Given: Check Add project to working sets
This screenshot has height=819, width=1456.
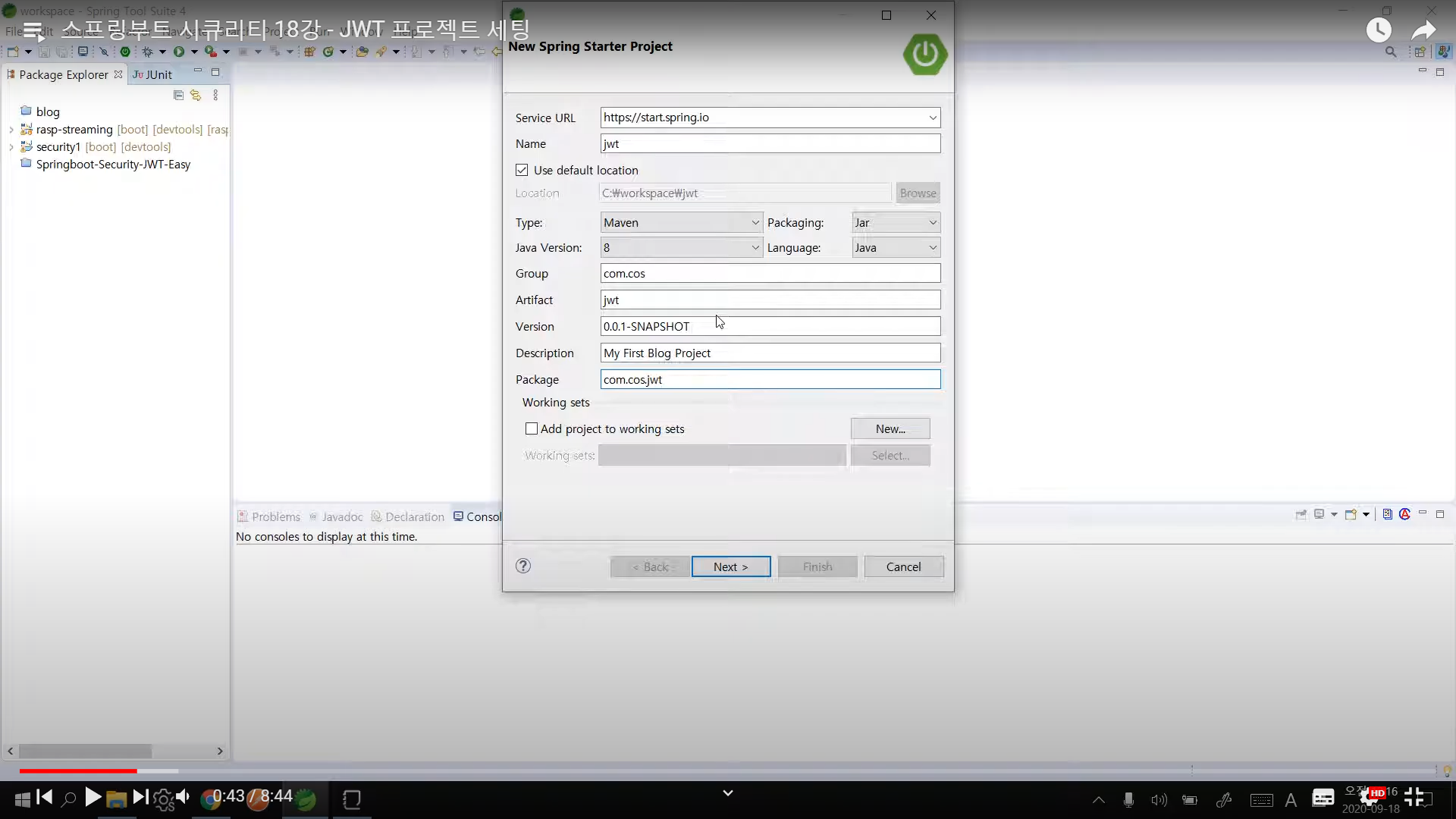Looking at the screenshot, I should (x=532, y=429).
